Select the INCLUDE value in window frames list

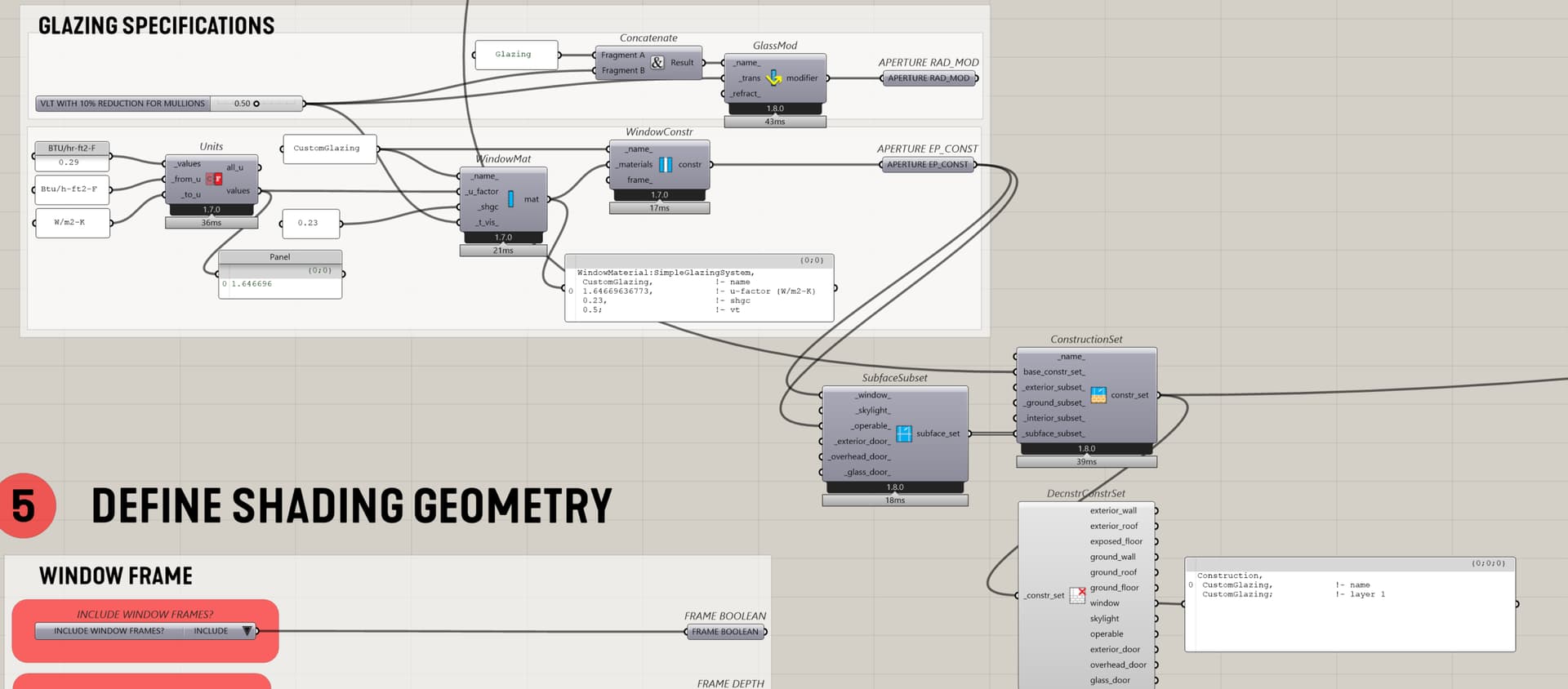(211, 631)
